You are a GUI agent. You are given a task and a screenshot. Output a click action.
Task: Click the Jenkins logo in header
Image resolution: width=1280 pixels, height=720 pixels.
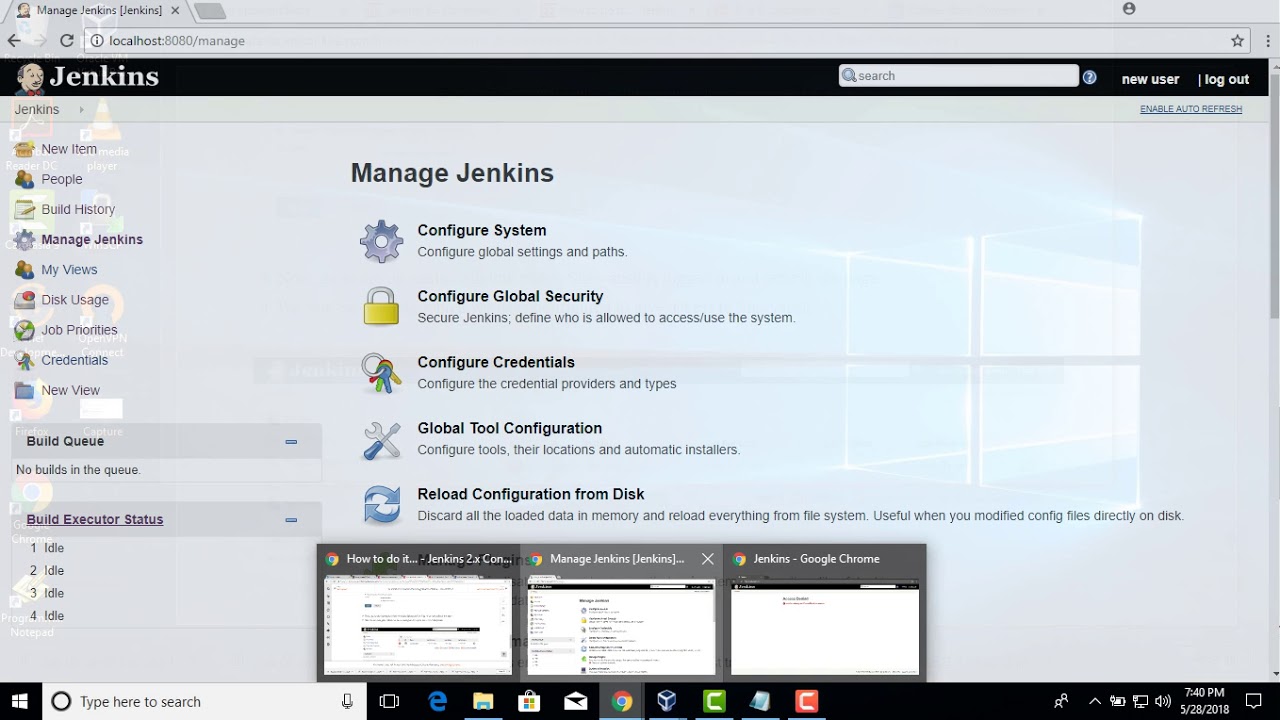[88, 77]
